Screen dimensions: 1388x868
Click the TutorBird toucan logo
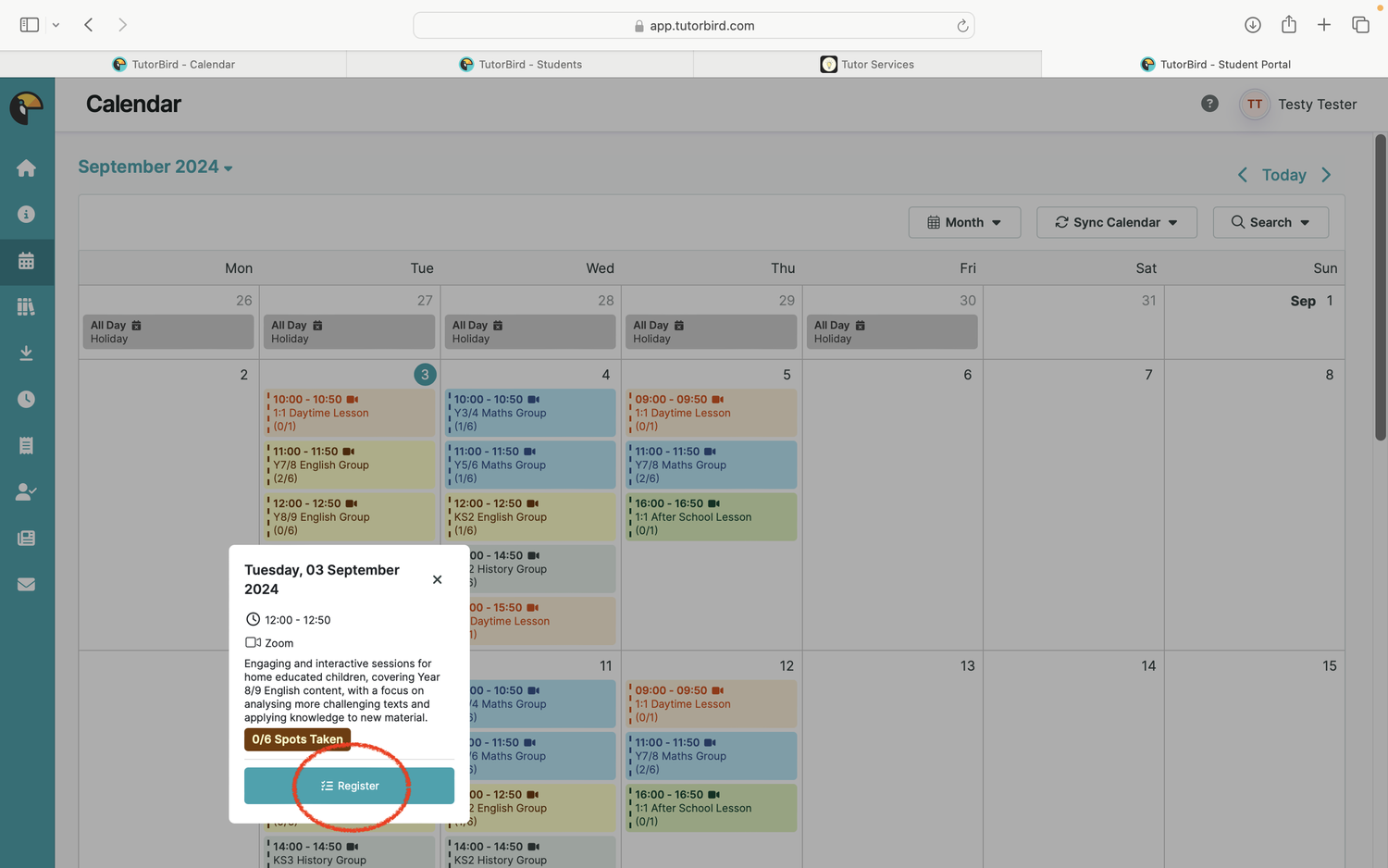click(27, 107)
